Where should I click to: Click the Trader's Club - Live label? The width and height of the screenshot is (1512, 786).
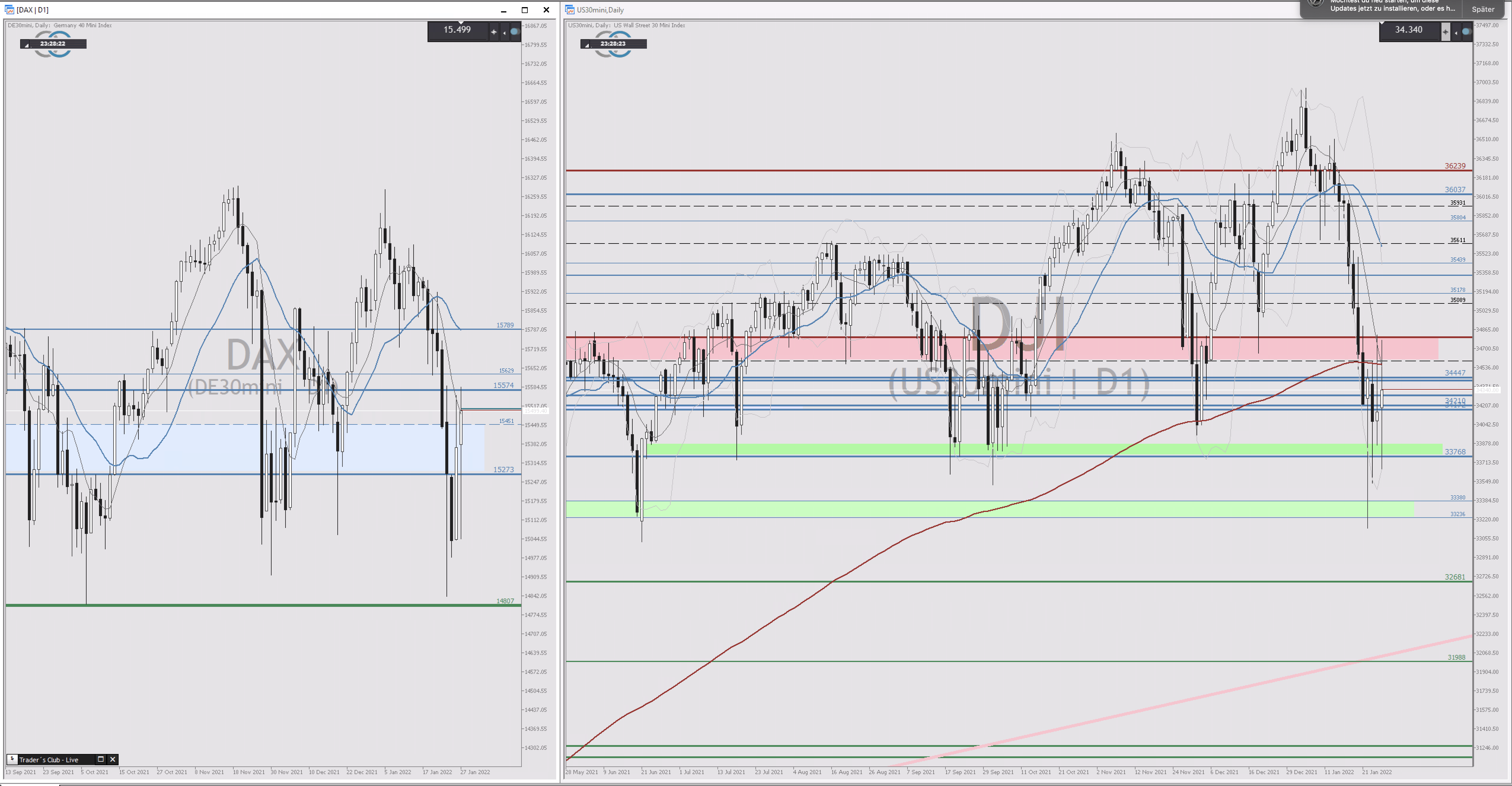click(49, 760)
